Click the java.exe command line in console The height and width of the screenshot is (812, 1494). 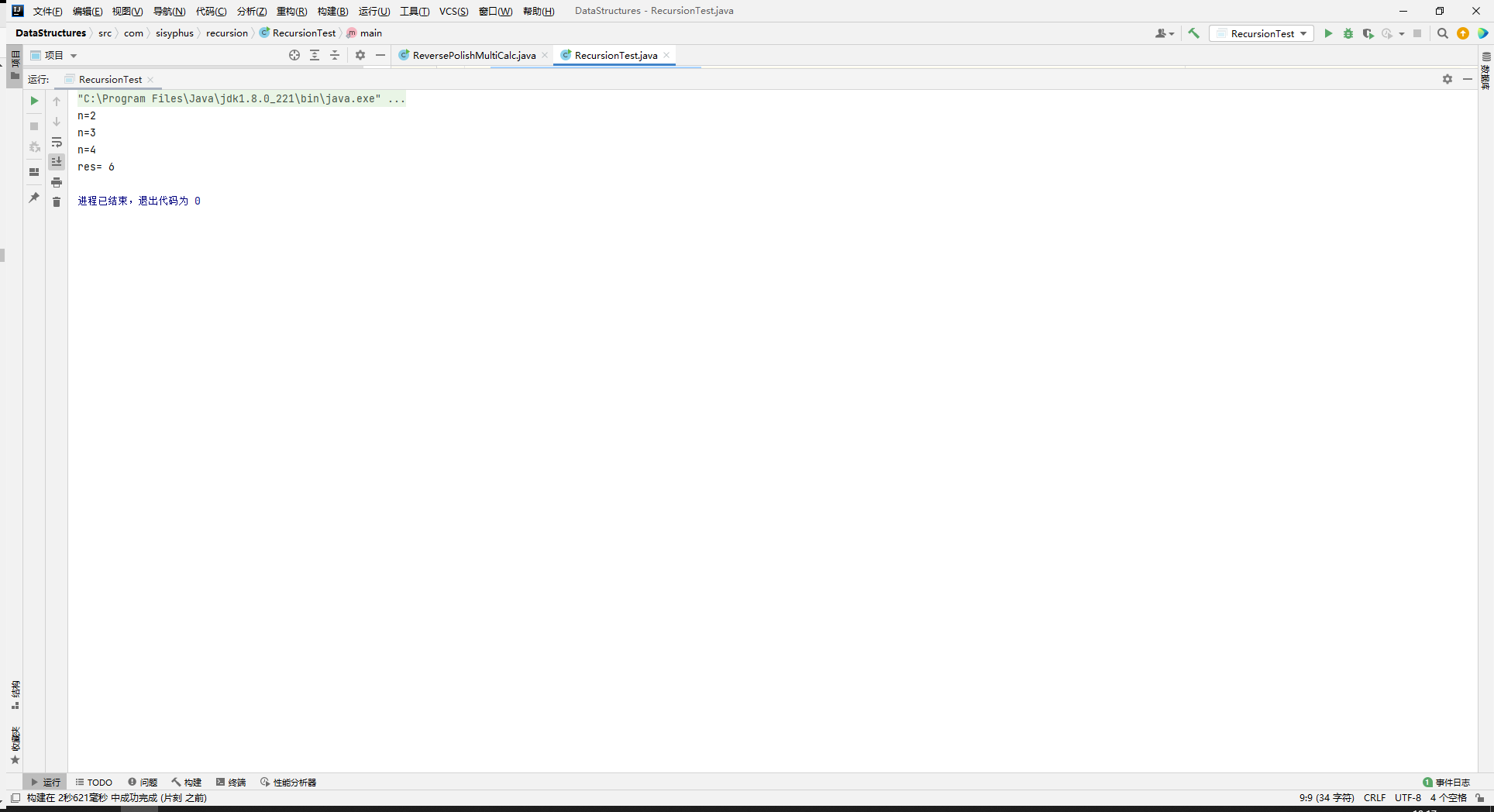[x=241, y=98]
